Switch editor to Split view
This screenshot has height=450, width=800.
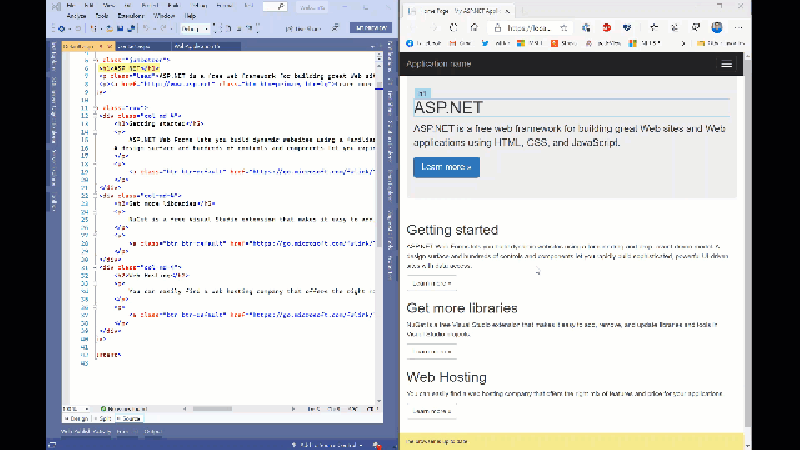104,418
